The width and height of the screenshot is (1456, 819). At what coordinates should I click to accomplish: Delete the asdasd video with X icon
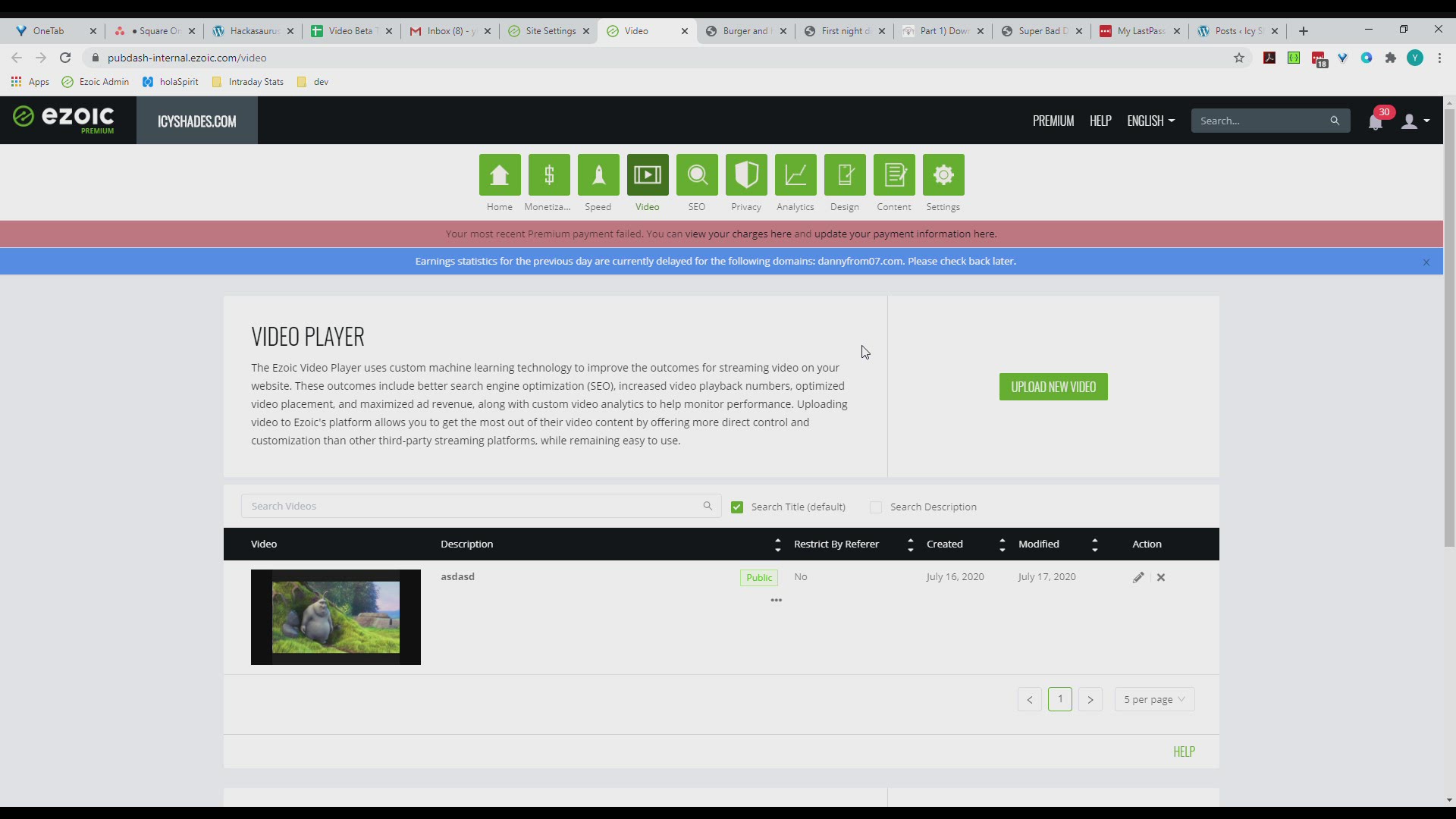pyautogui.click(x=1161, y=578)
